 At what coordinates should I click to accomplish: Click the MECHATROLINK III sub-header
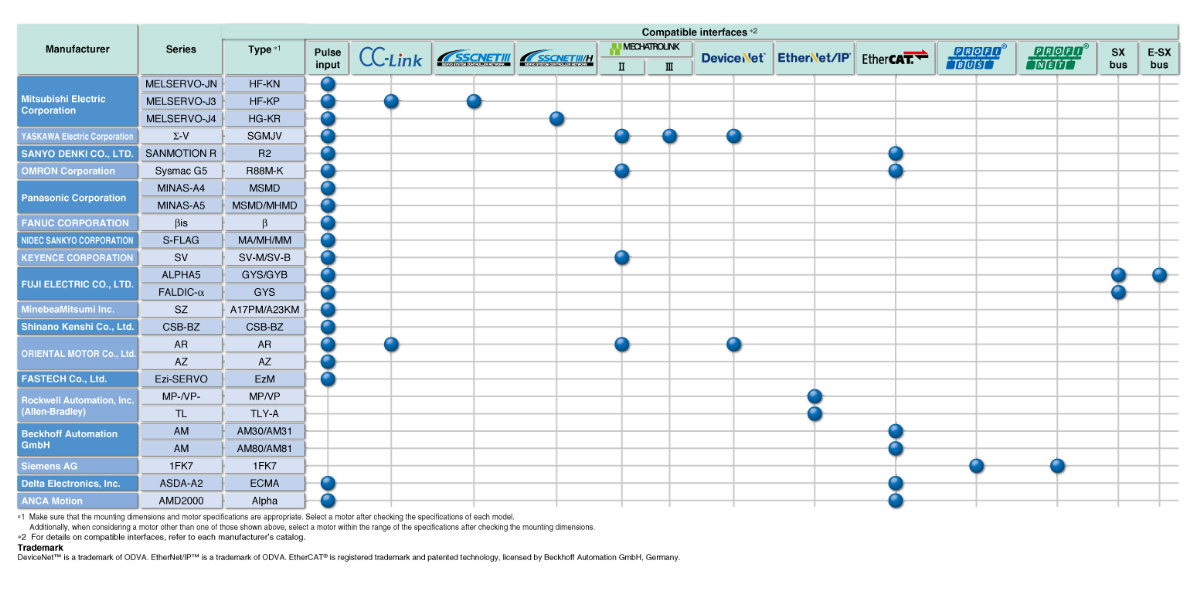[668, 67]
